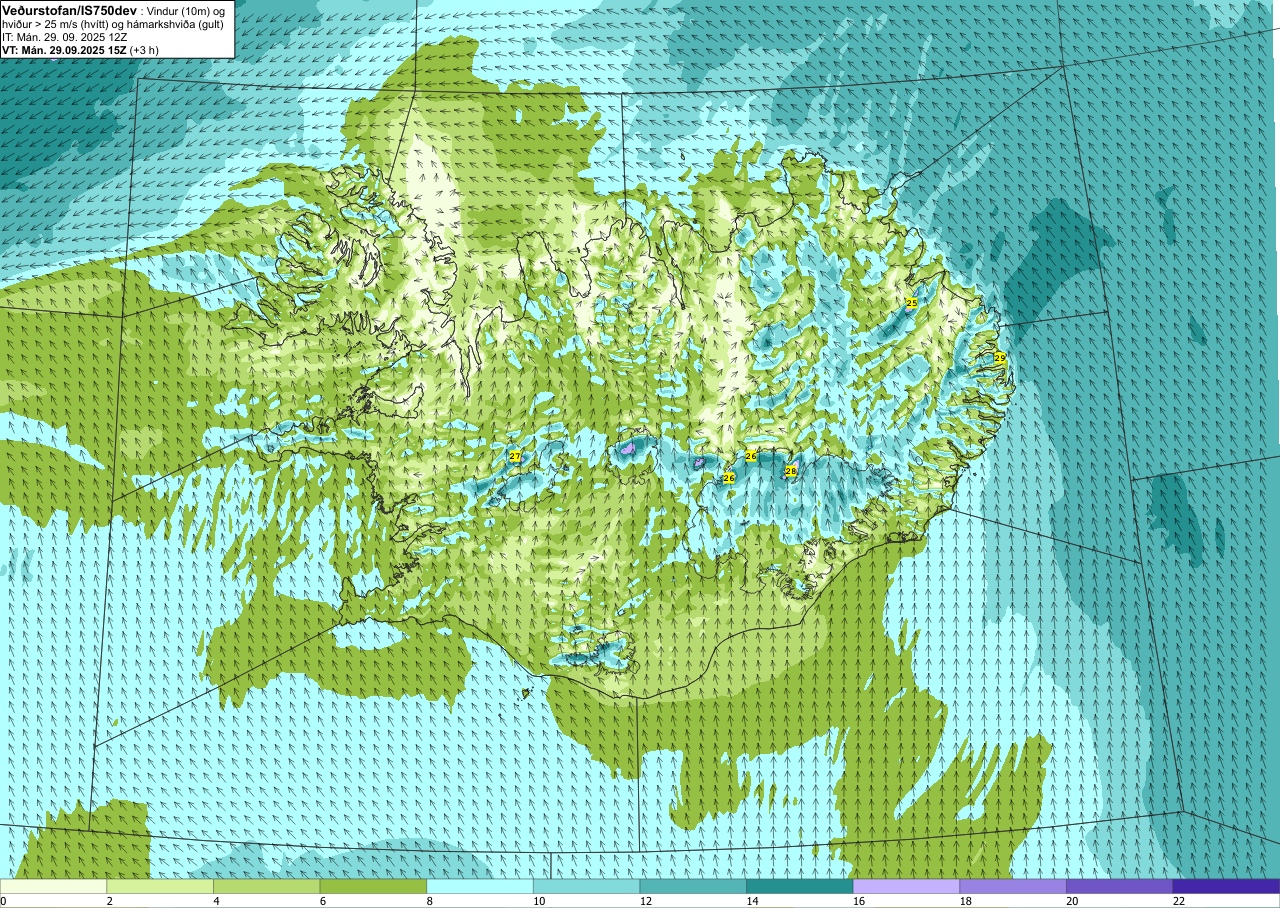Screen dimensions: 1280x908
Task: Click the legend tick label '4'
Action: pos(215,901)
